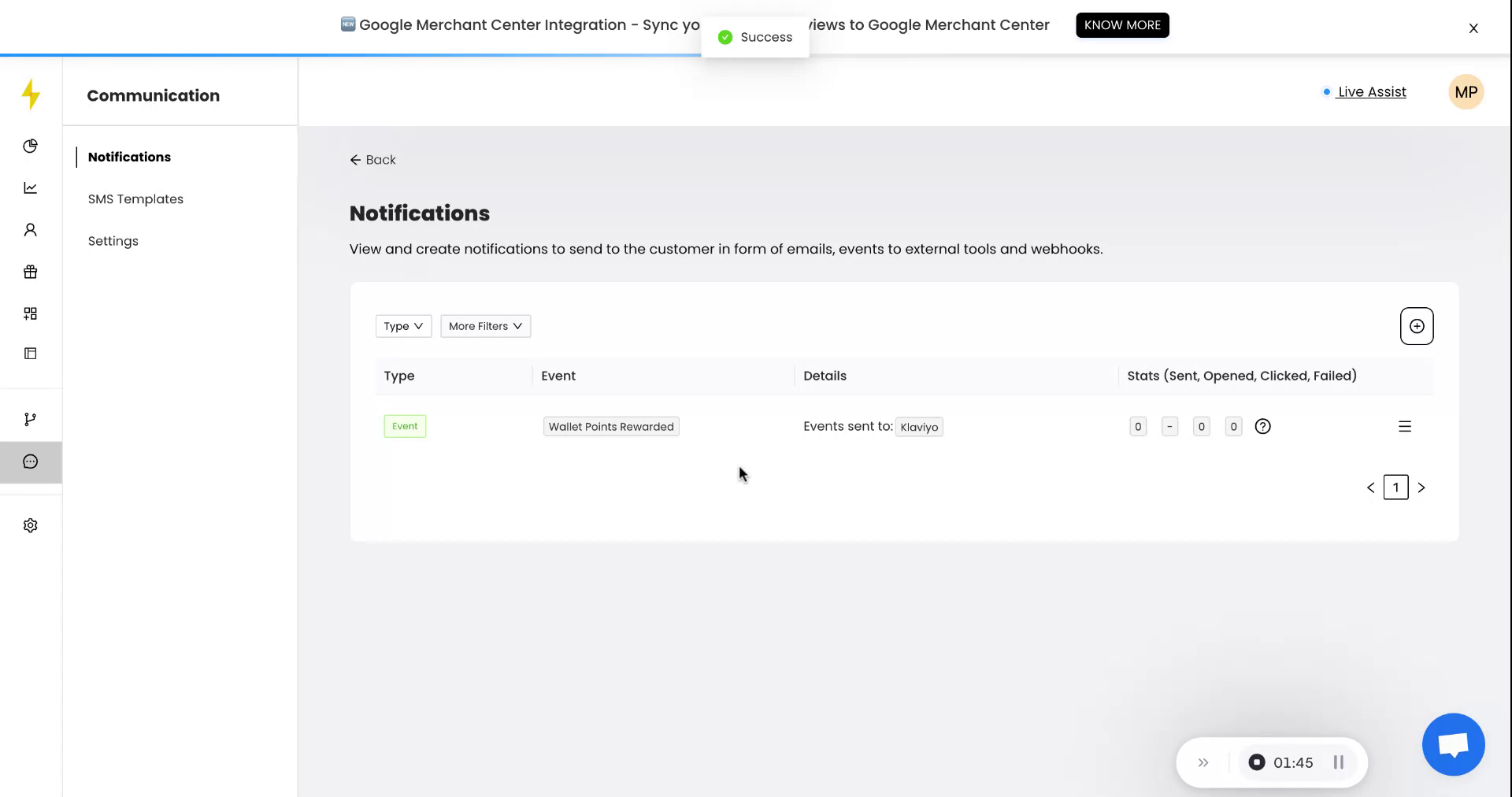The width and height of the screenshot is (1512, 797).
Task: Select the line chart reports icon
Action: coord(30,187)
